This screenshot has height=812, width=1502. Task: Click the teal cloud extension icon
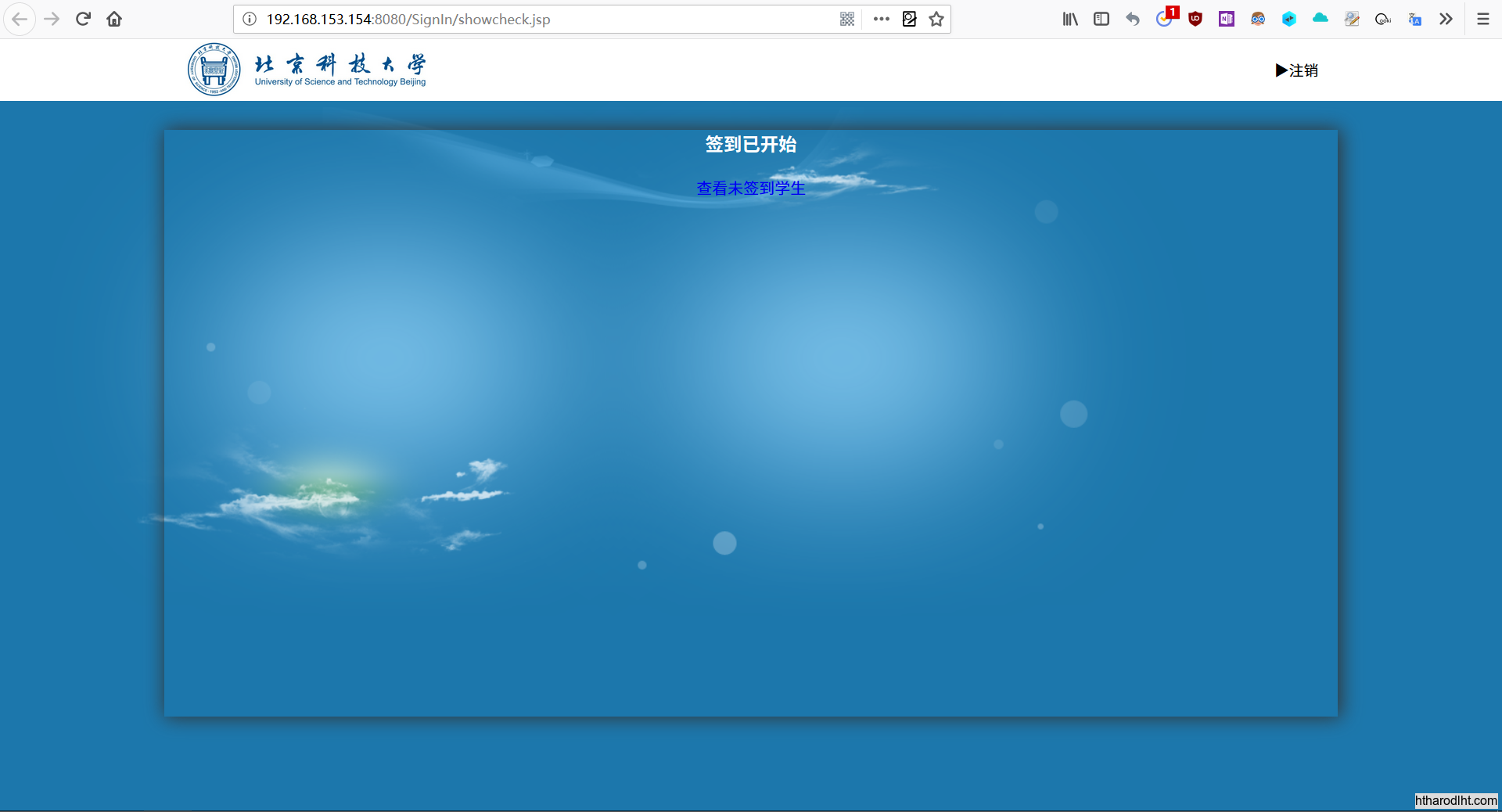1321,19
